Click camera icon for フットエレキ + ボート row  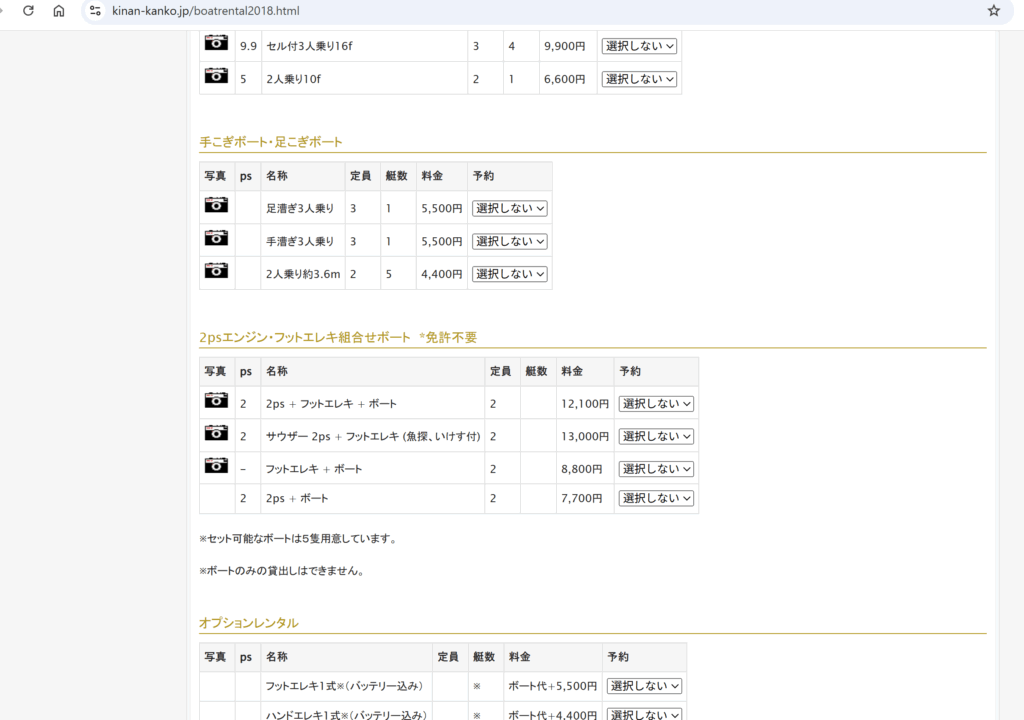(216, 465)
